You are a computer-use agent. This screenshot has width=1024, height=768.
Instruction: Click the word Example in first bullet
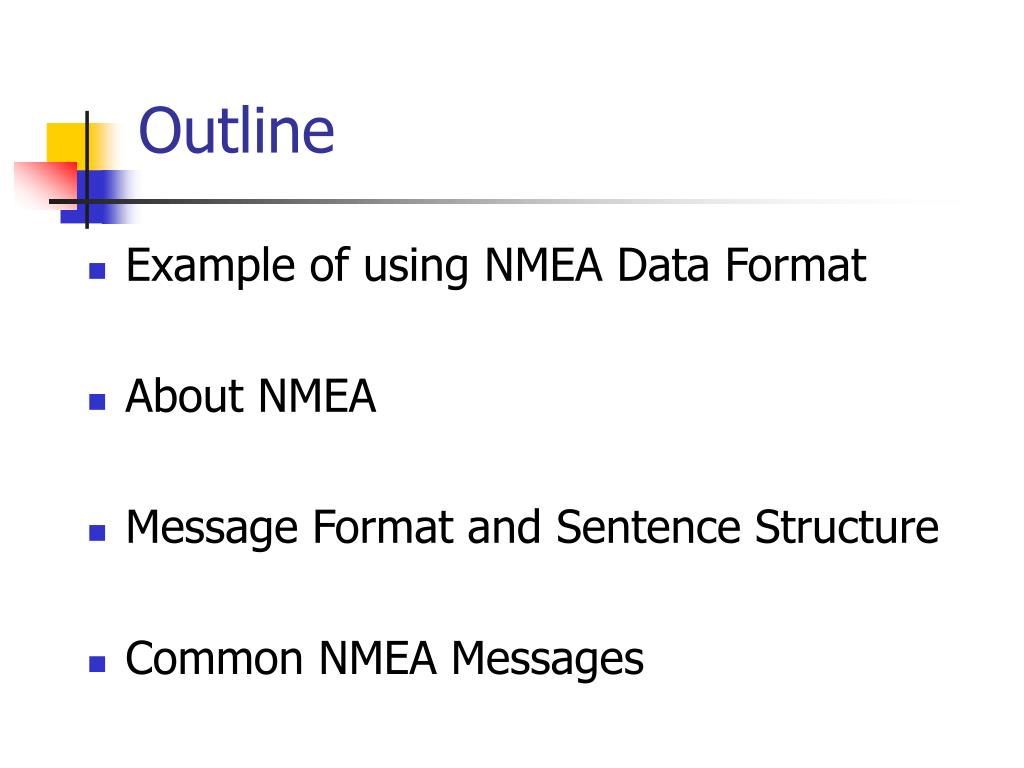tap(210, 266)
